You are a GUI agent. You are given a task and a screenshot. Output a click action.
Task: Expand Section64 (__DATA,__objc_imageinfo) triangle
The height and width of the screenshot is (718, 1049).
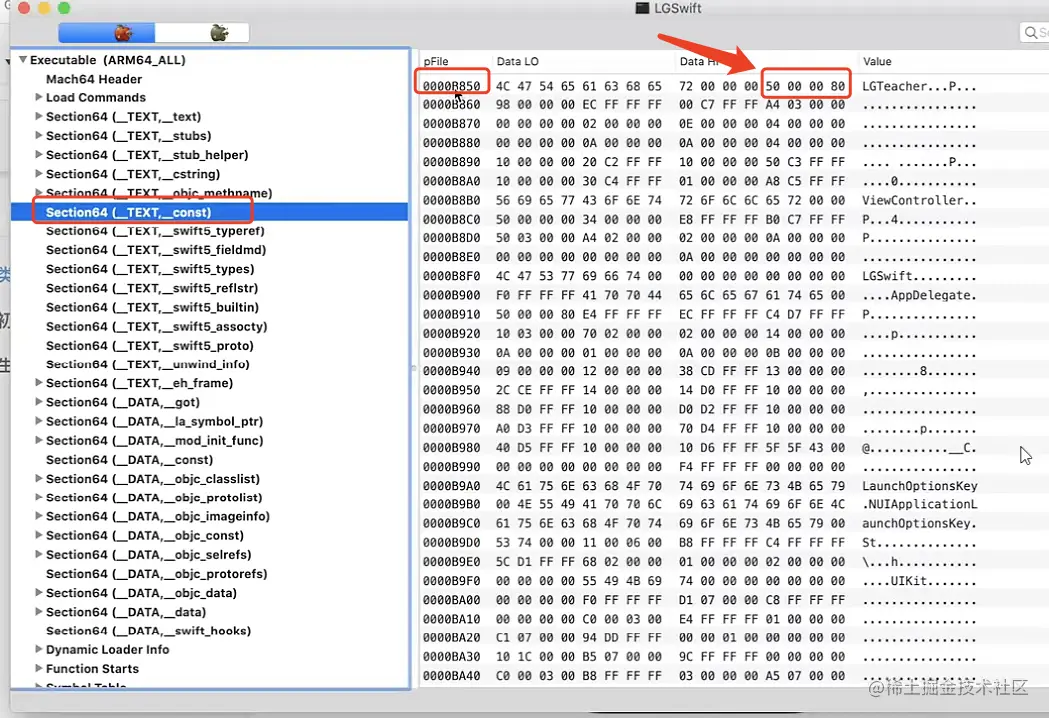pos(39,516)
